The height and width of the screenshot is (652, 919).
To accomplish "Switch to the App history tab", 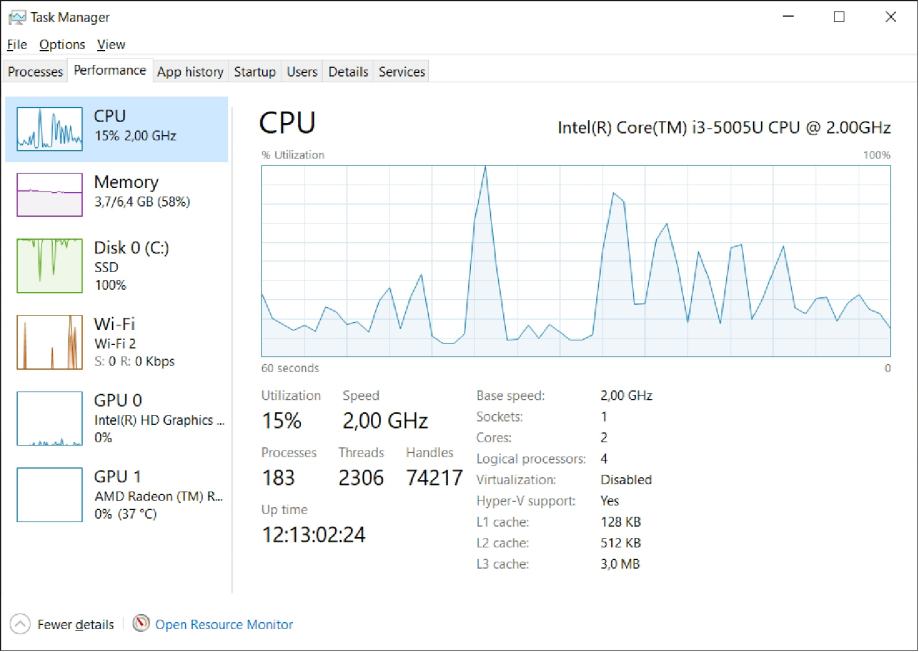I will pos(190,72).
